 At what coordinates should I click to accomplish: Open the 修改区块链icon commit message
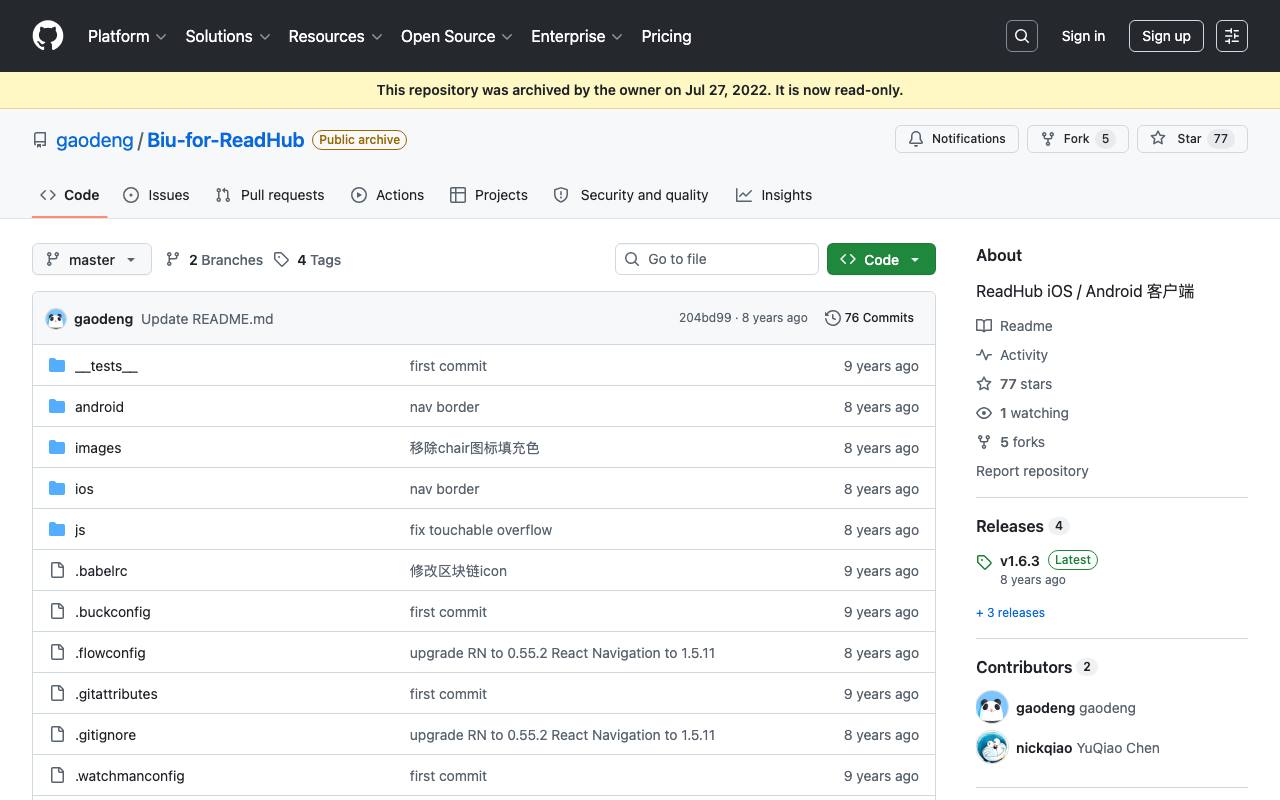(x=458, y=571)
